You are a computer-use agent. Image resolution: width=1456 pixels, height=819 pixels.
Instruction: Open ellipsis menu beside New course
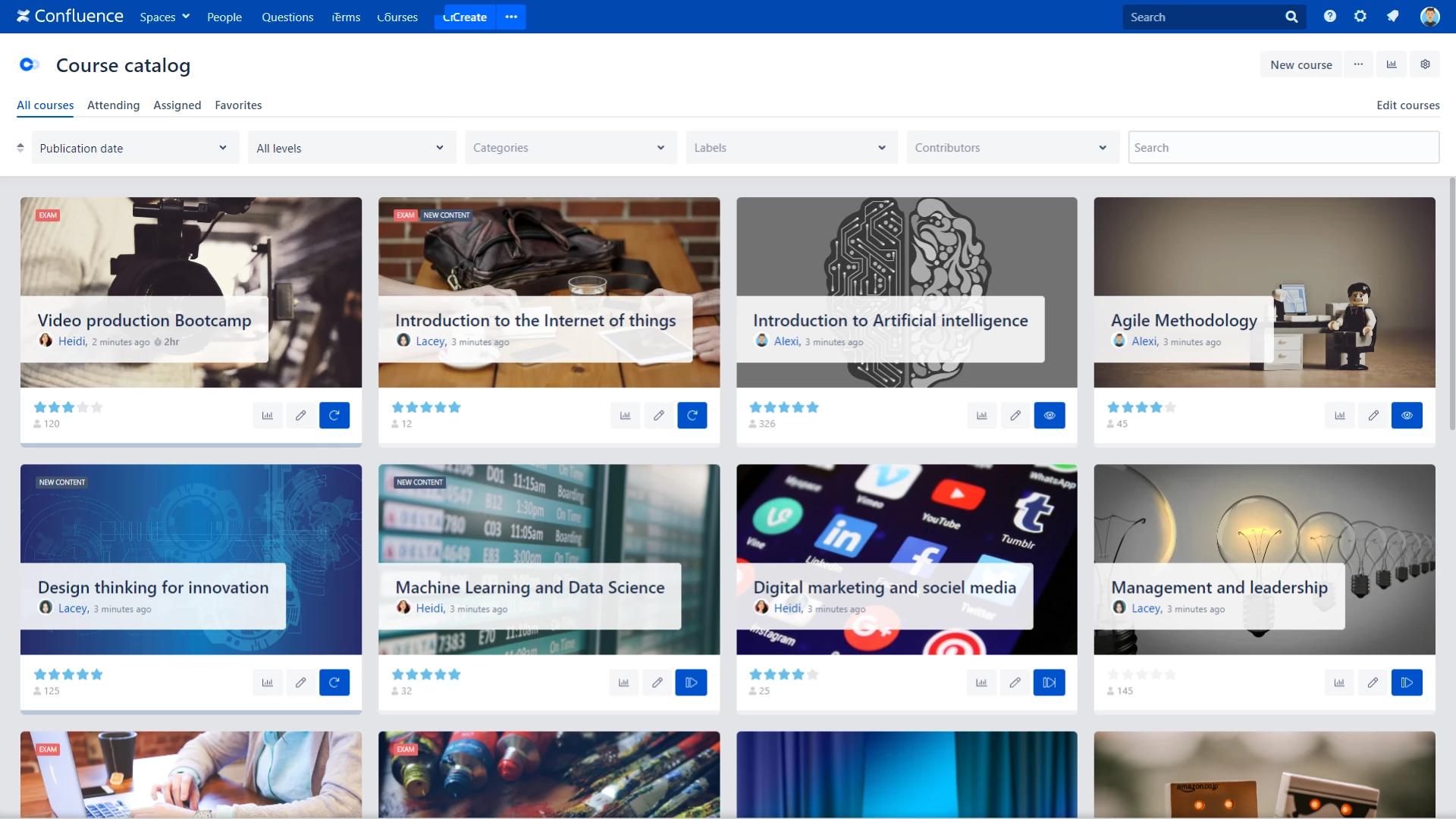click(1358, 64)
